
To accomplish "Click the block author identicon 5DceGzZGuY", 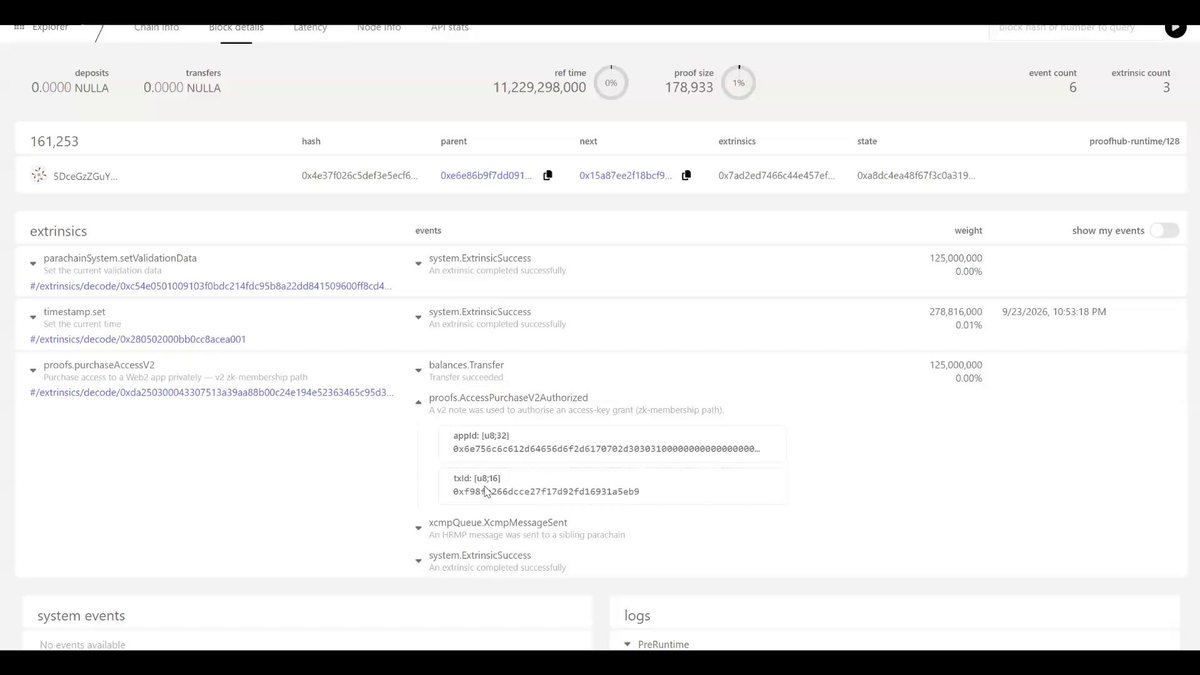I will pos(39,175).
